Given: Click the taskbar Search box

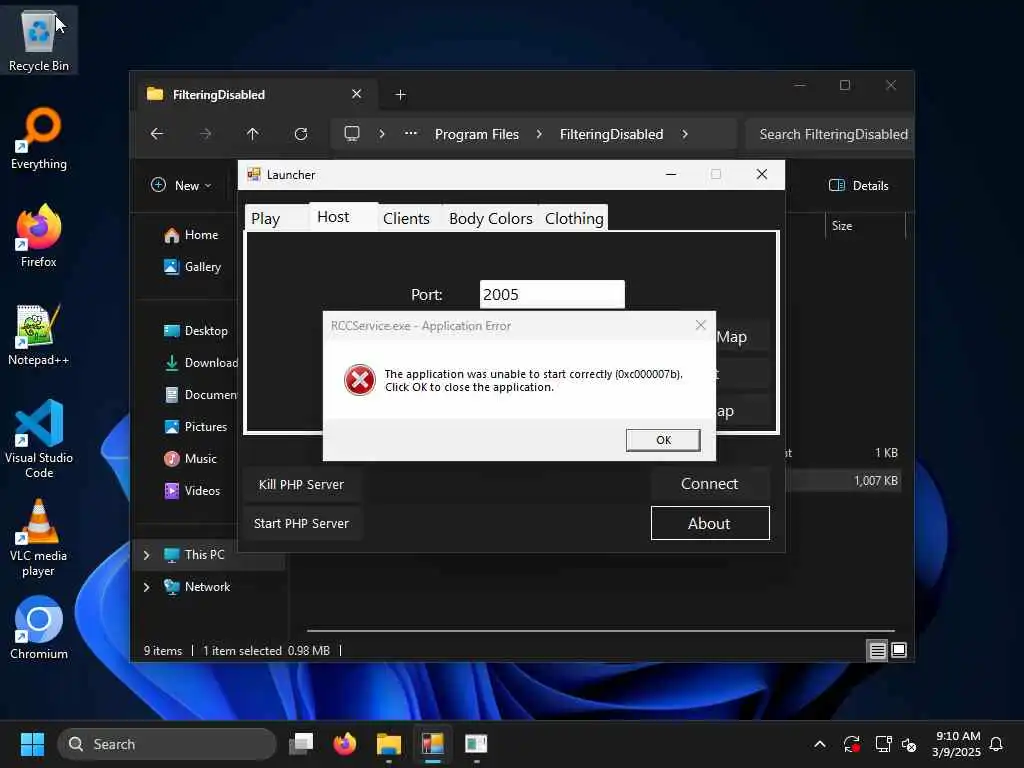Looking at the screenshot, I should click(167, 744).
